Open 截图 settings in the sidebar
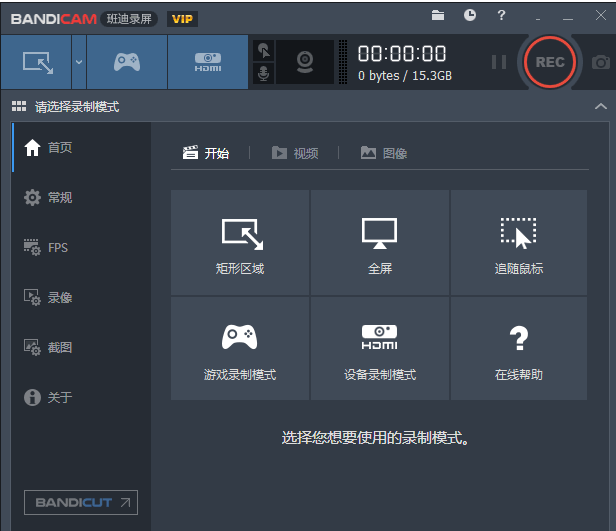Image resolution: width=616 pixels, height=531 pixels. pyautogui.click(x=82, y=347)
